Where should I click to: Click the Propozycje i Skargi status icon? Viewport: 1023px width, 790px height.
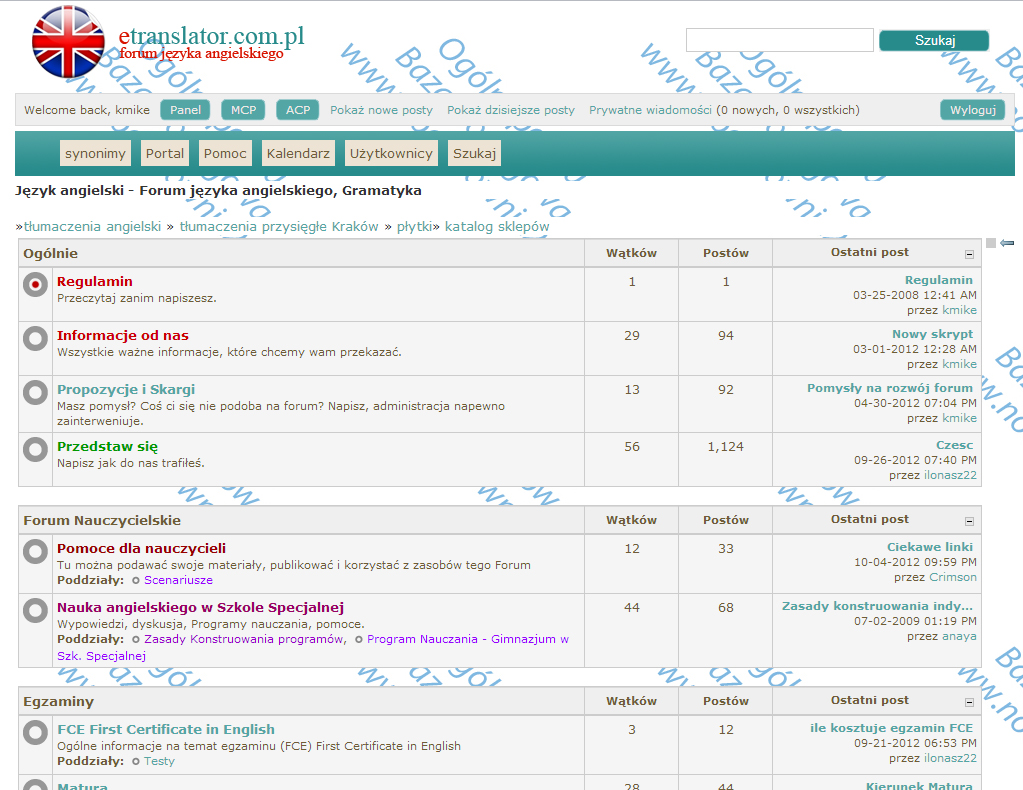tap(35, 392)
